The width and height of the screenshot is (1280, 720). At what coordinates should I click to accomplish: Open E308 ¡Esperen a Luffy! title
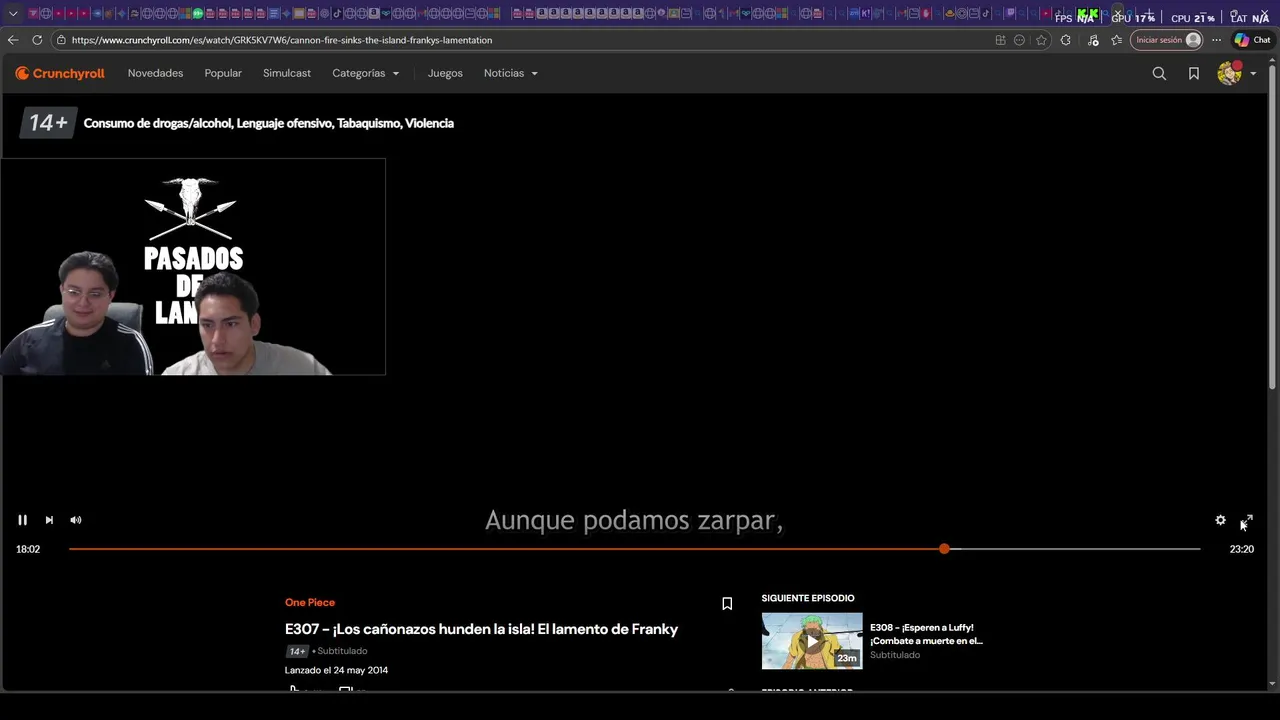point(926,634)
